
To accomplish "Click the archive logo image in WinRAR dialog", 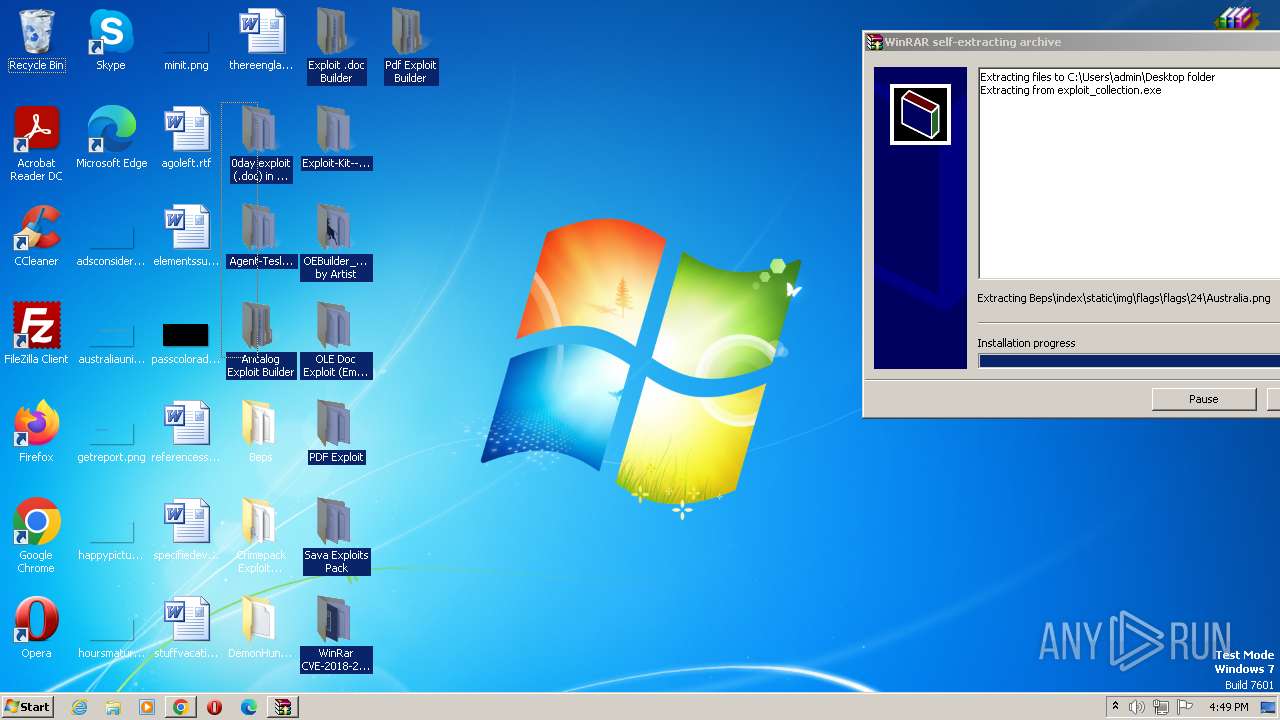I will click(920, 114).
